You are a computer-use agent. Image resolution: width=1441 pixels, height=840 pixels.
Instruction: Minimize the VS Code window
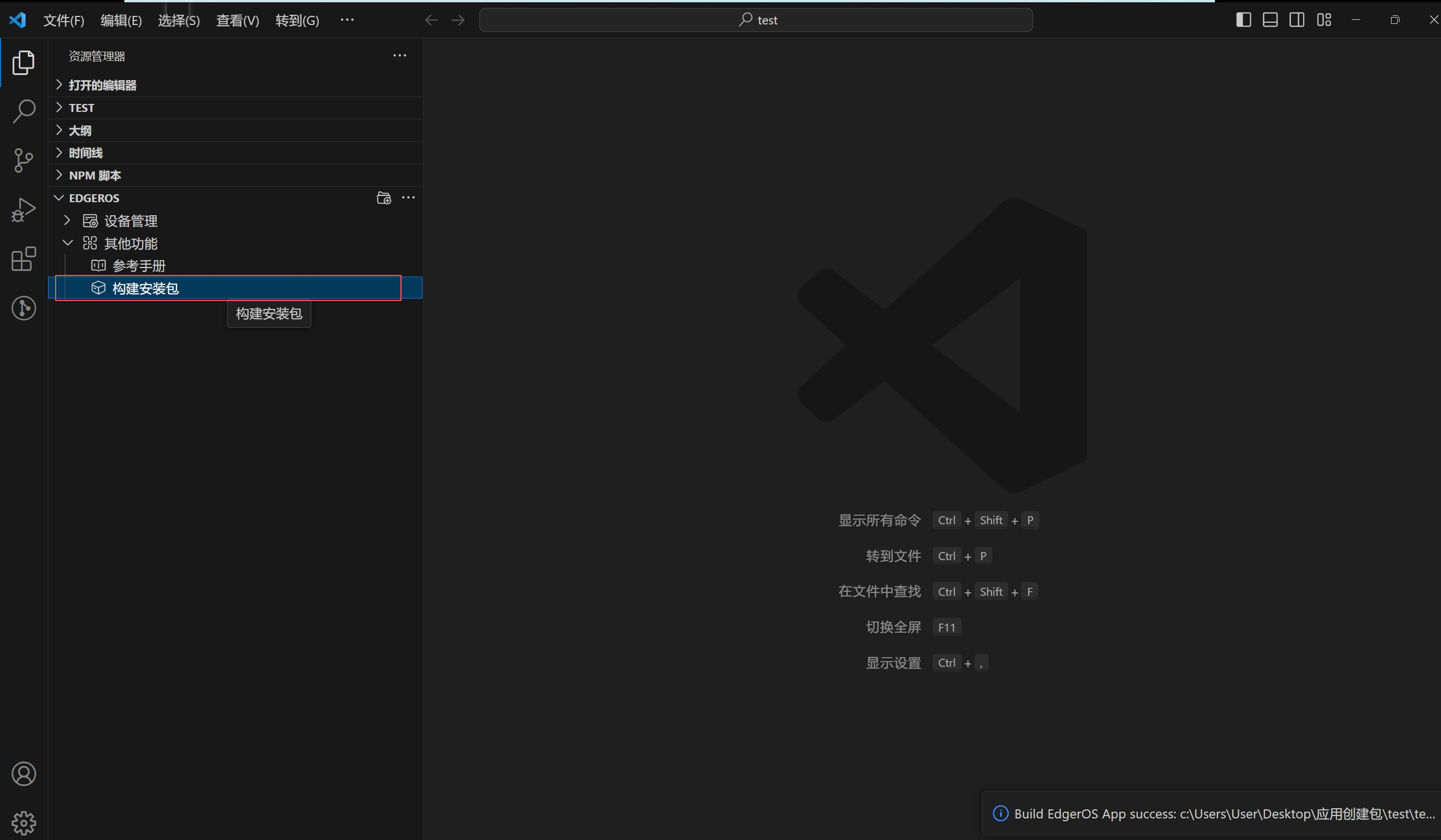point(1356,20)
